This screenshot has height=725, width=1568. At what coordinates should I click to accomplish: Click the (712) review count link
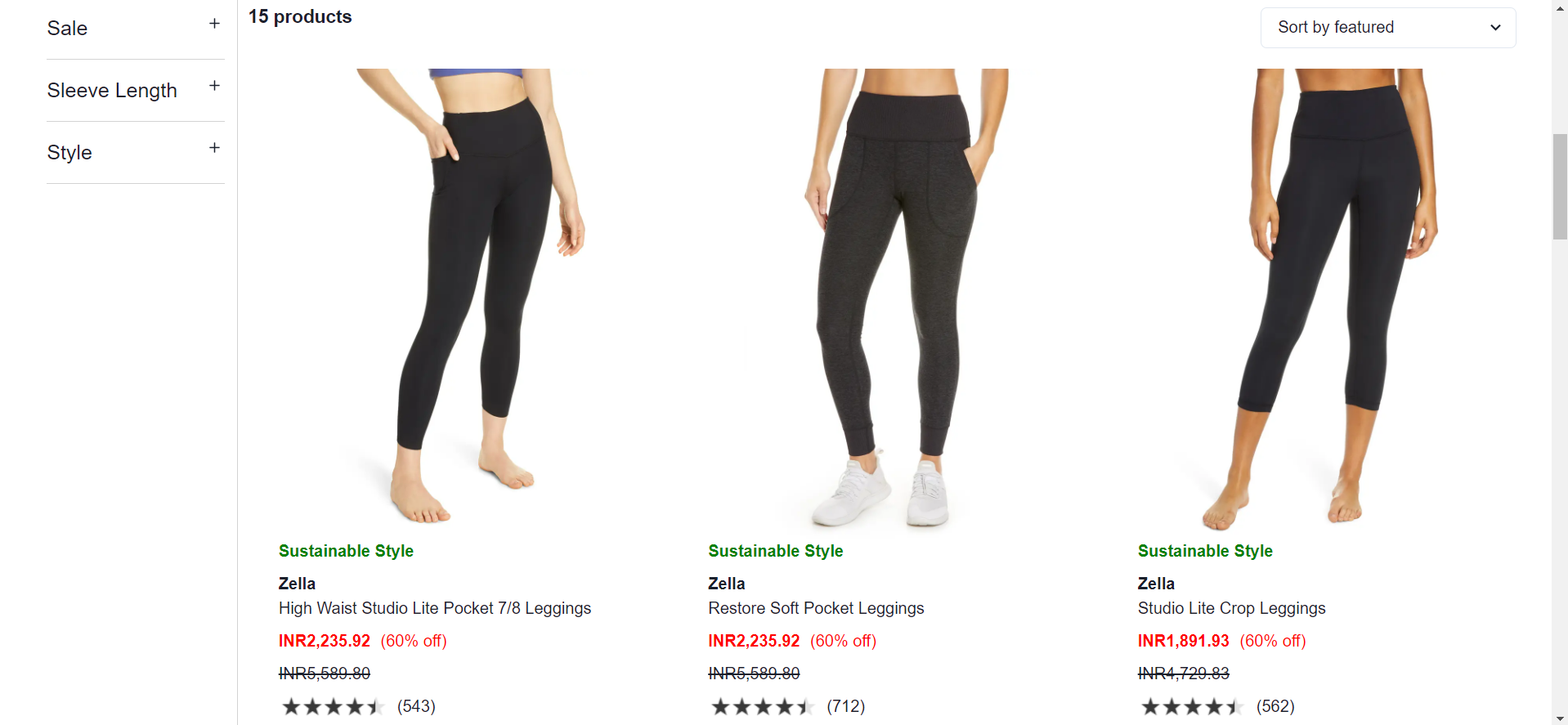(x=846, y=706)
